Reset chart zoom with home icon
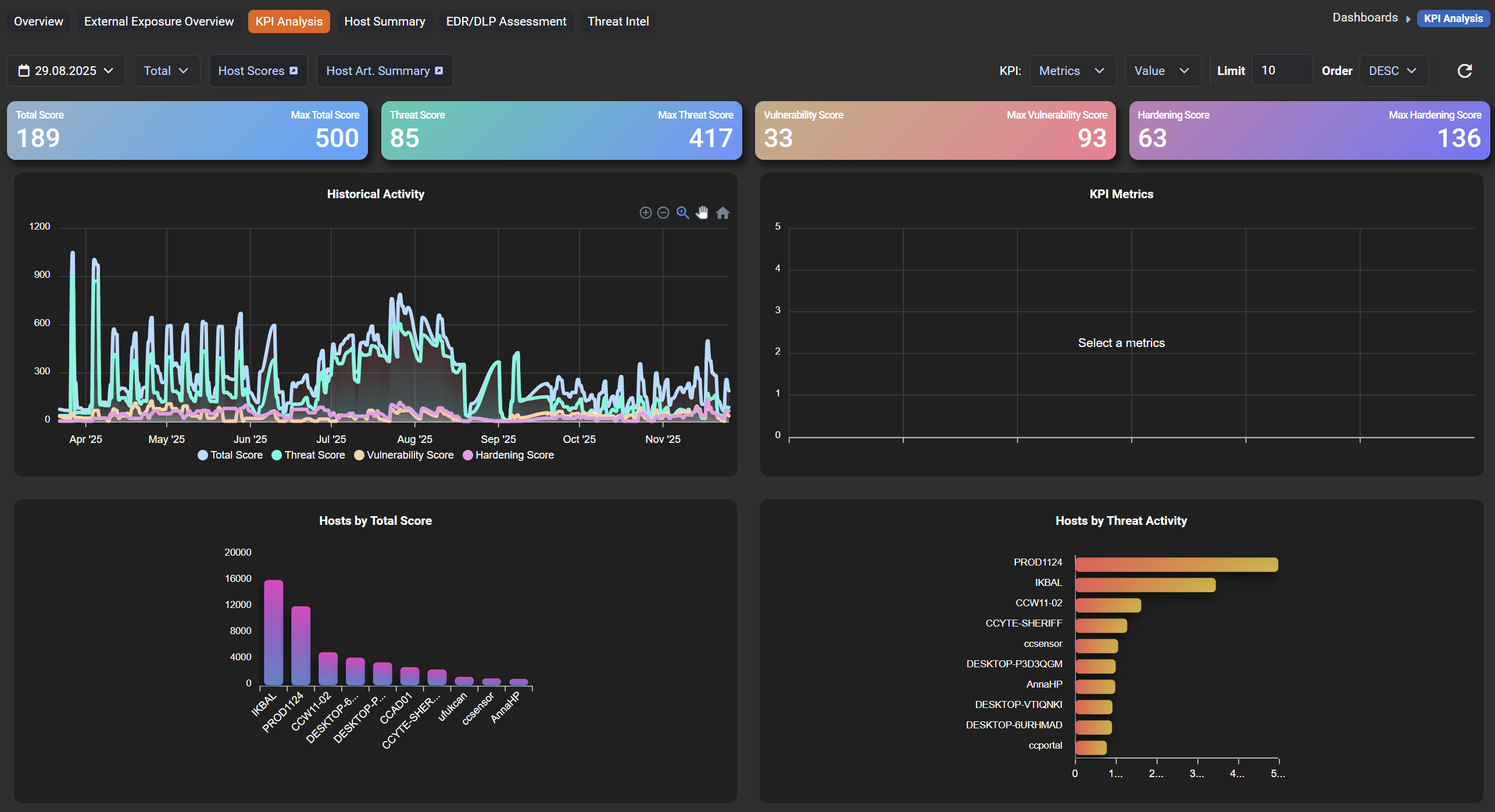This screenshot has height=812, width=1495. click(723, 213)
